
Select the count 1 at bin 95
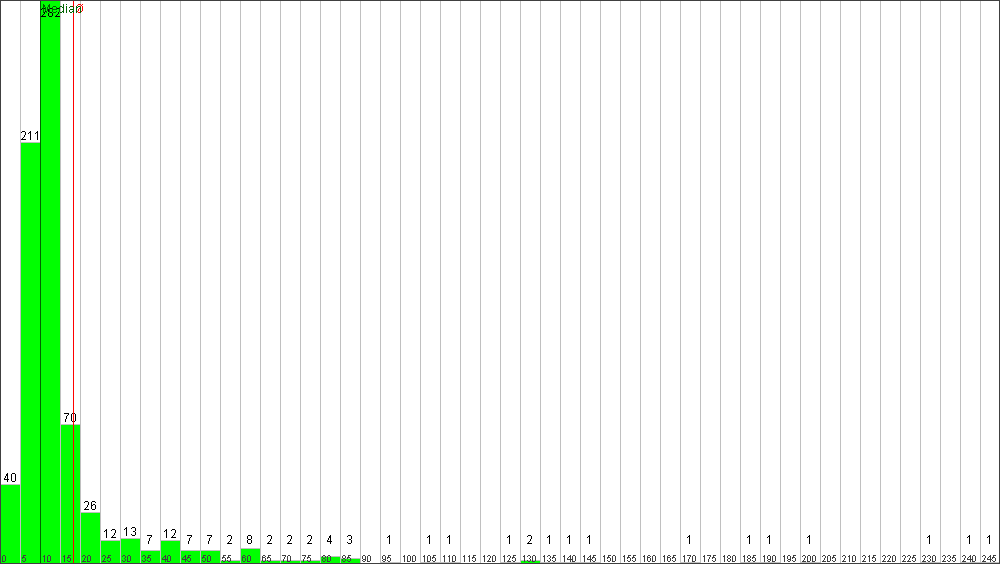click(x=389, y=540)
